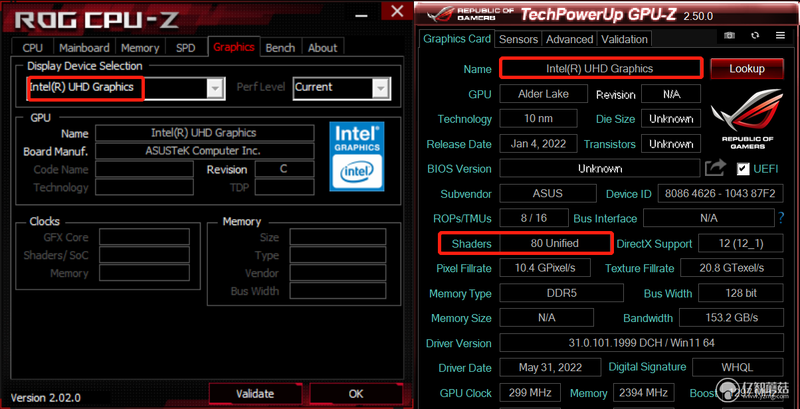This screenshot has height=409, width=800.
Task: Click the DDR5 Memory Type field
Action: (x=561, y=293)
